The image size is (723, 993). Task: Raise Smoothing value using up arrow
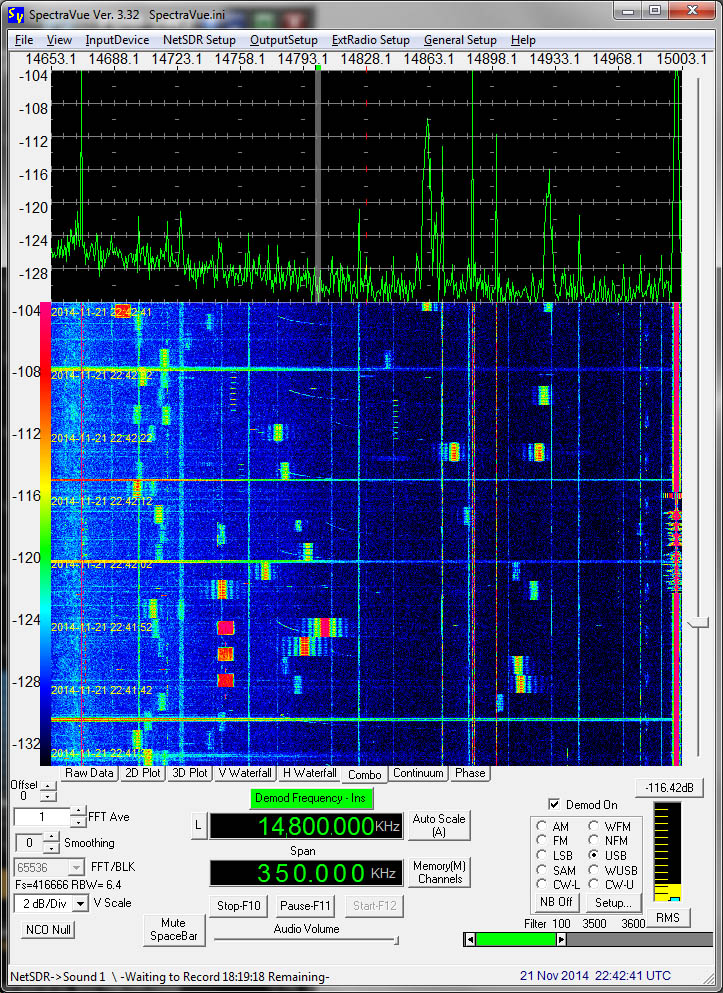[52, 837]
